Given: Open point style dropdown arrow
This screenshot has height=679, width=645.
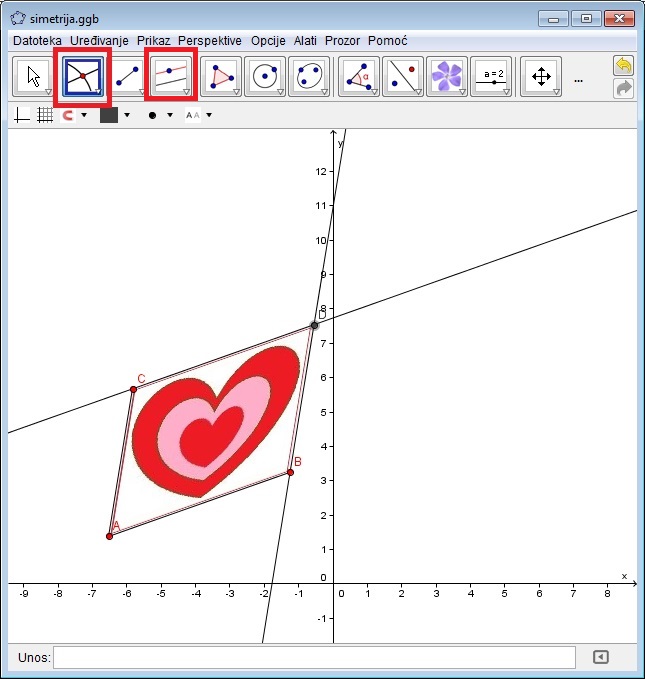Looking at the screenshot, I should (x=170, y=115).
